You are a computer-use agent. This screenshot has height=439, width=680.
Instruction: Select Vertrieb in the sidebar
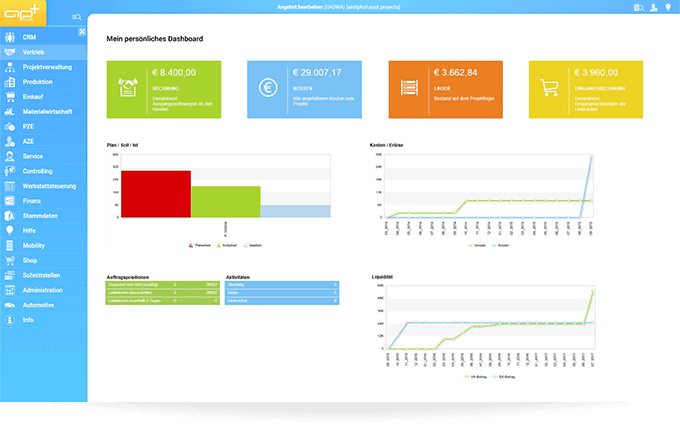tap(34, 52)
